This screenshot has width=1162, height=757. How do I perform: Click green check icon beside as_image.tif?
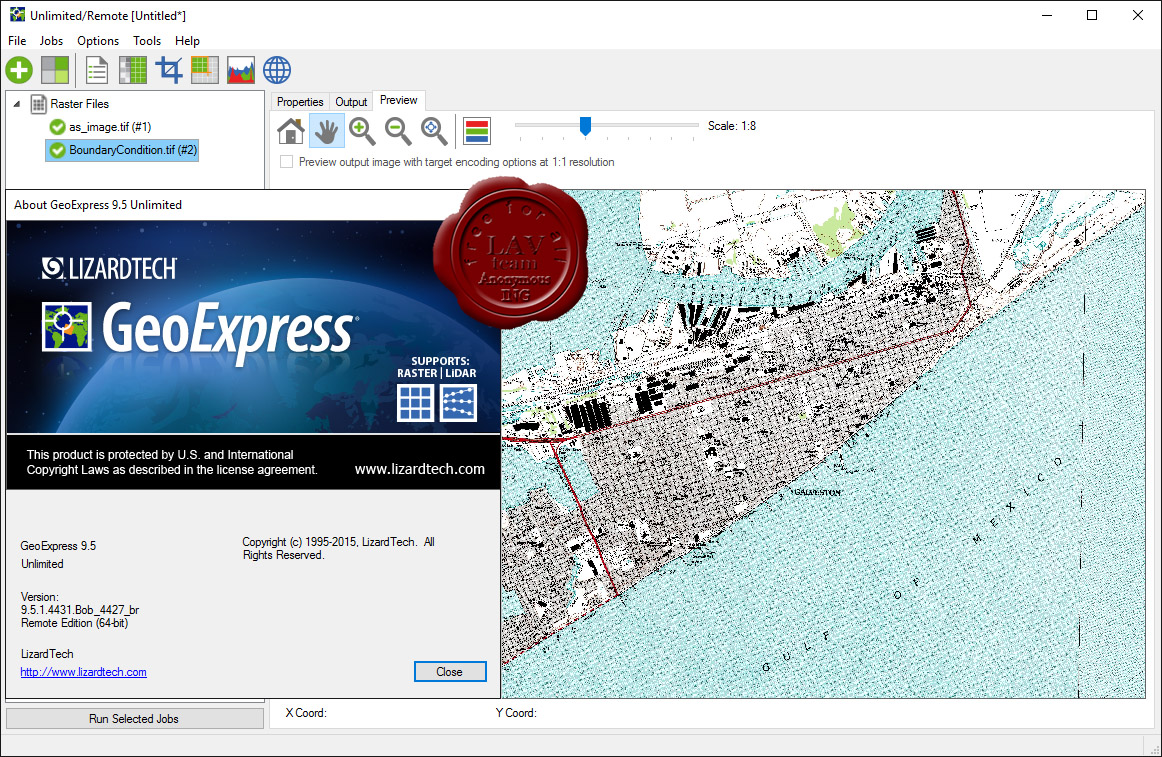pos(57,127)
